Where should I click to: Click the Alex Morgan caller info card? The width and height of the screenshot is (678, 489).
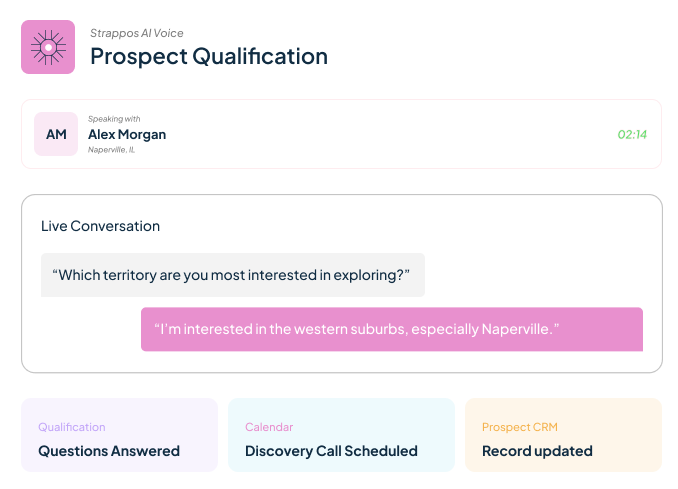(x=342, y=134)
